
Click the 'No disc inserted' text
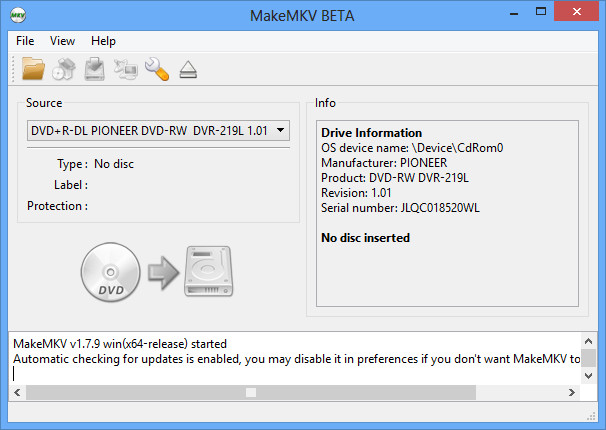pos(365,238)
